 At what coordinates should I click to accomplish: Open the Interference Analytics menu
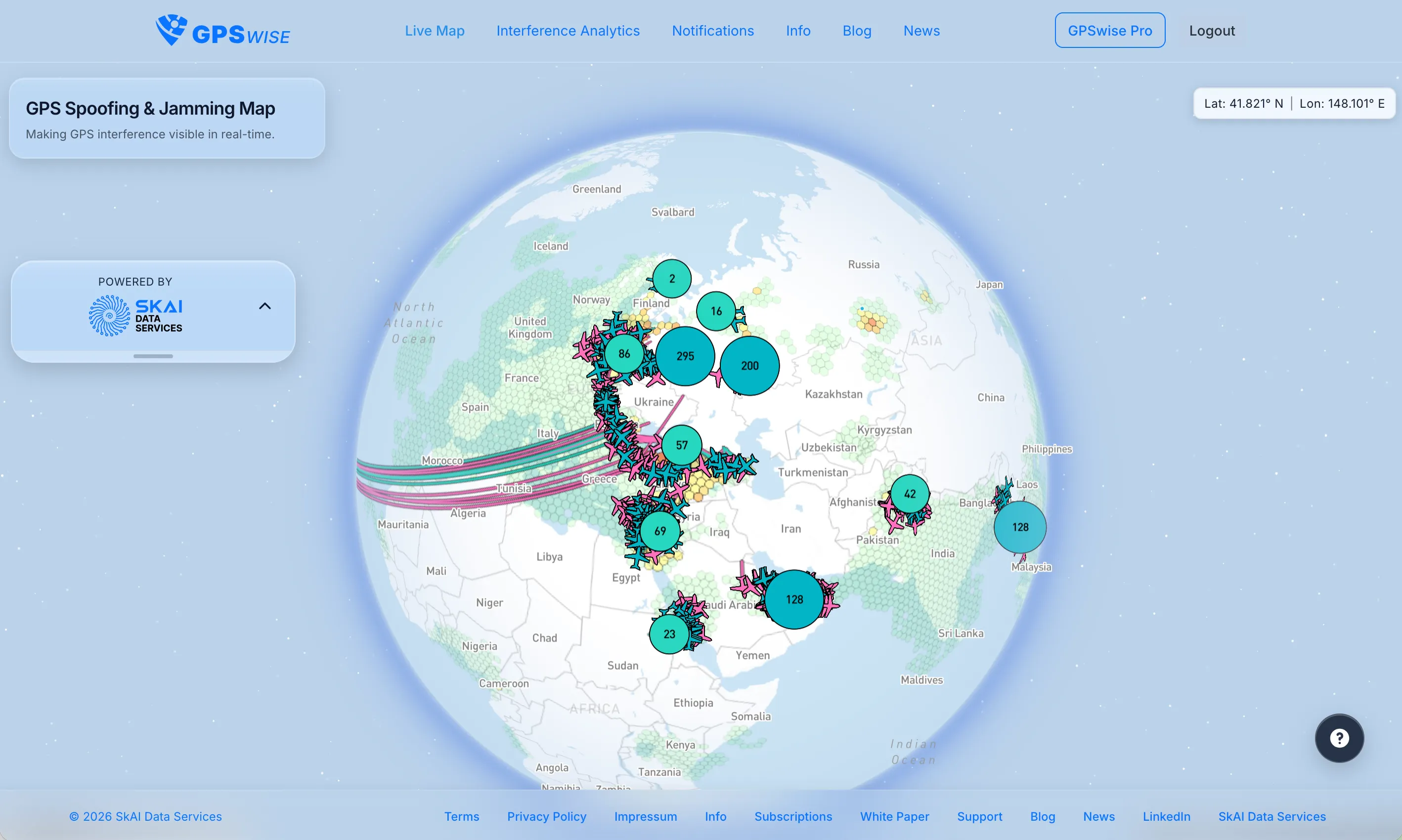[x=568, y=31]
